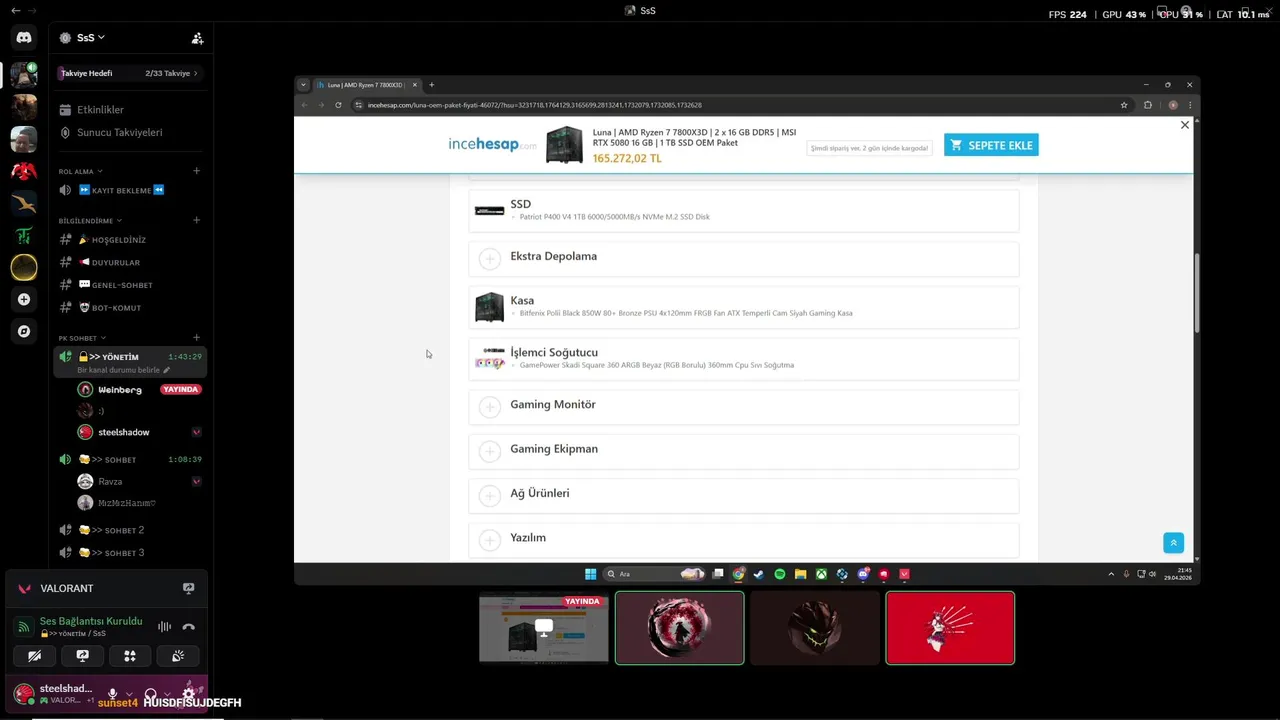Open the Takviye Hedefi boost goal bar

point(130,73)
